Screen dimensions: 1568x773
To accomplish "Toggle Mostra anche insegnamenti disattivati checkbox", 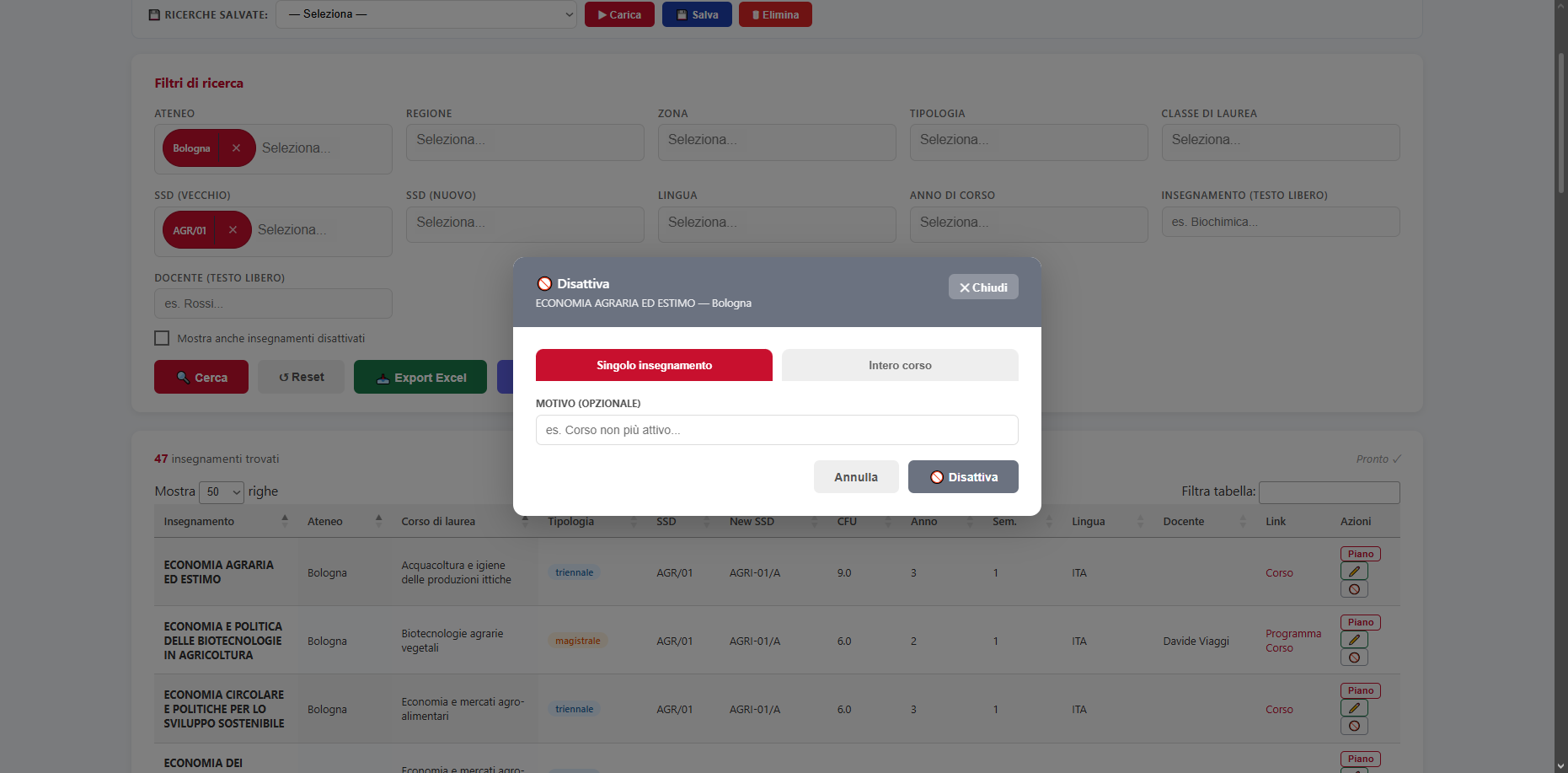I will [162, 338].
